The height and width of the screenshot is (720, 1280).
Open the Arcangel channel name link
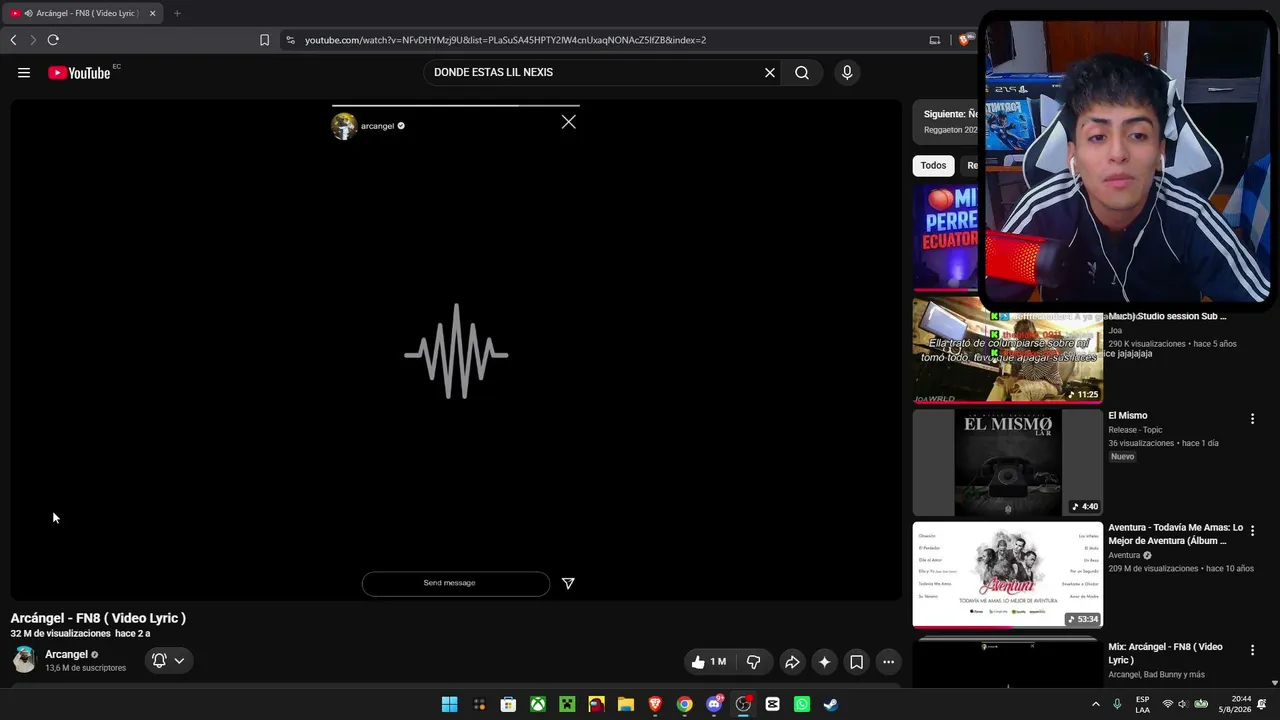click(x=67, y=654)
